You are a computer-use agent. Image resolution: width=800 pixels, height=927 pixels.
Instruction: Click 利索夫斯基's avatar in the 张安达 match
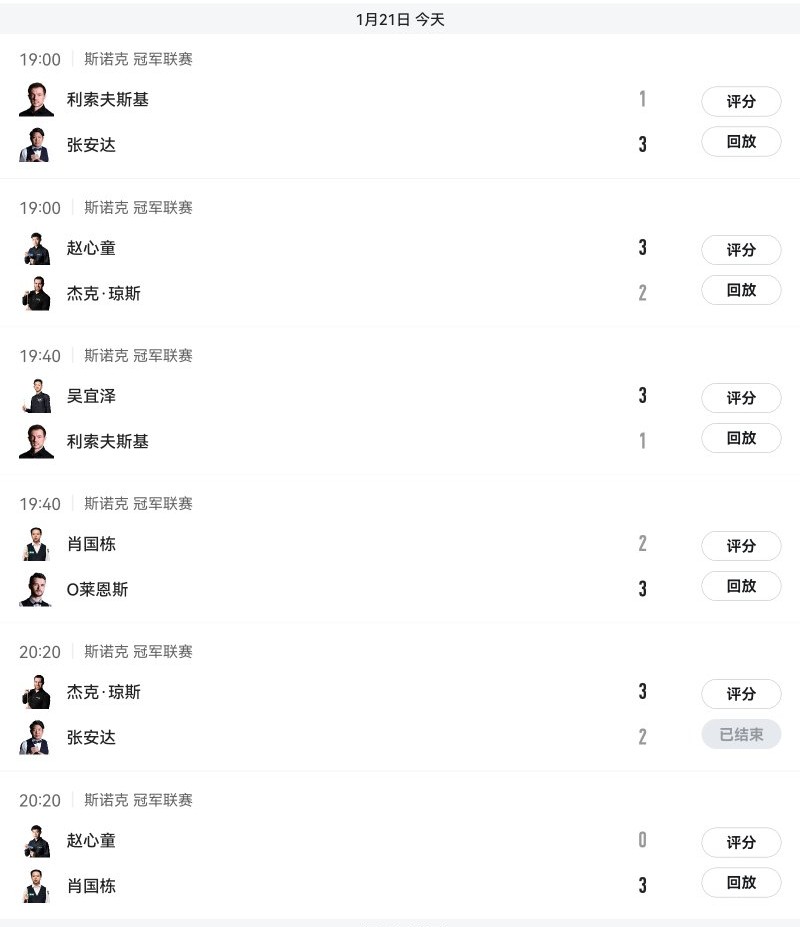coord(36,100)
